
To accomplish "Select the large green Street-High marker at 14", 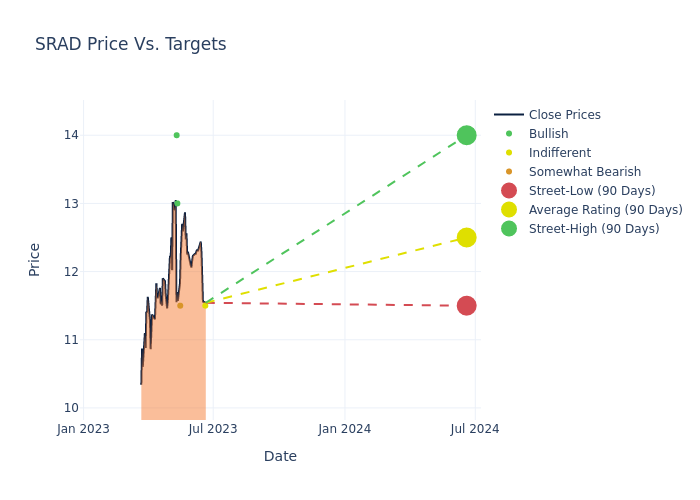I will [466, 135].
